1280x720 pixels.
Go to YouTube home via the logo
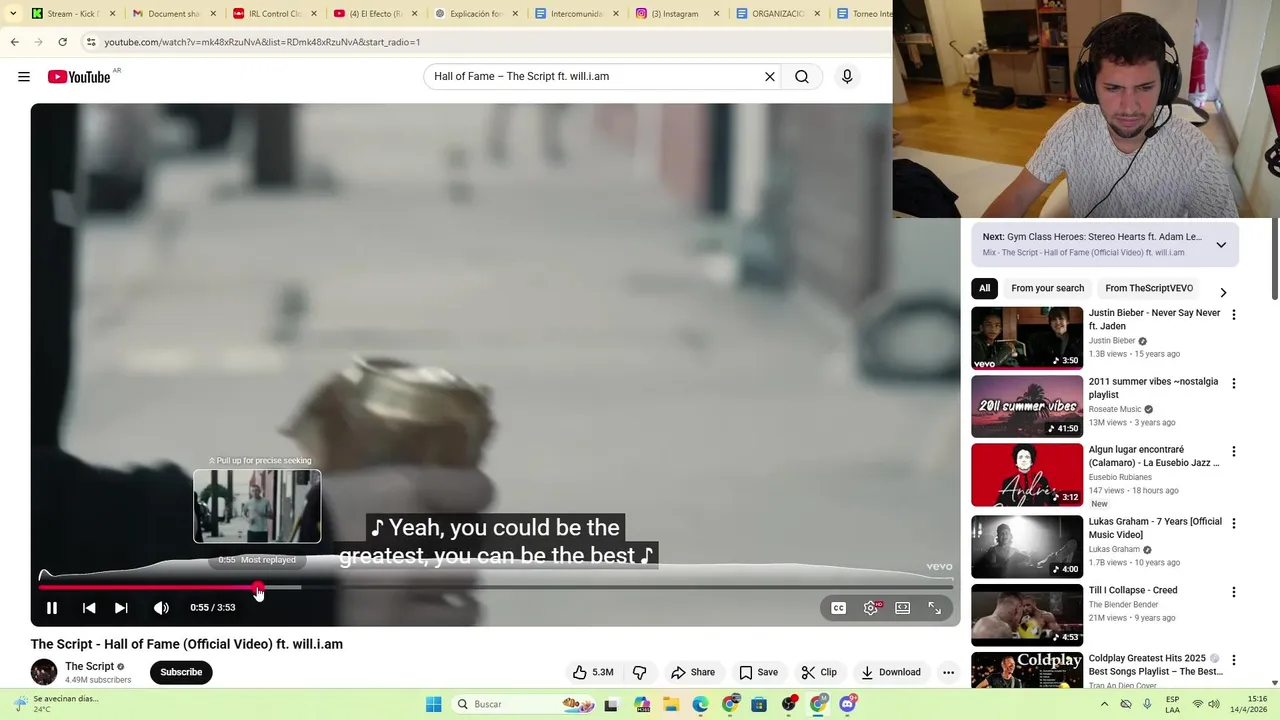point(79,77)
